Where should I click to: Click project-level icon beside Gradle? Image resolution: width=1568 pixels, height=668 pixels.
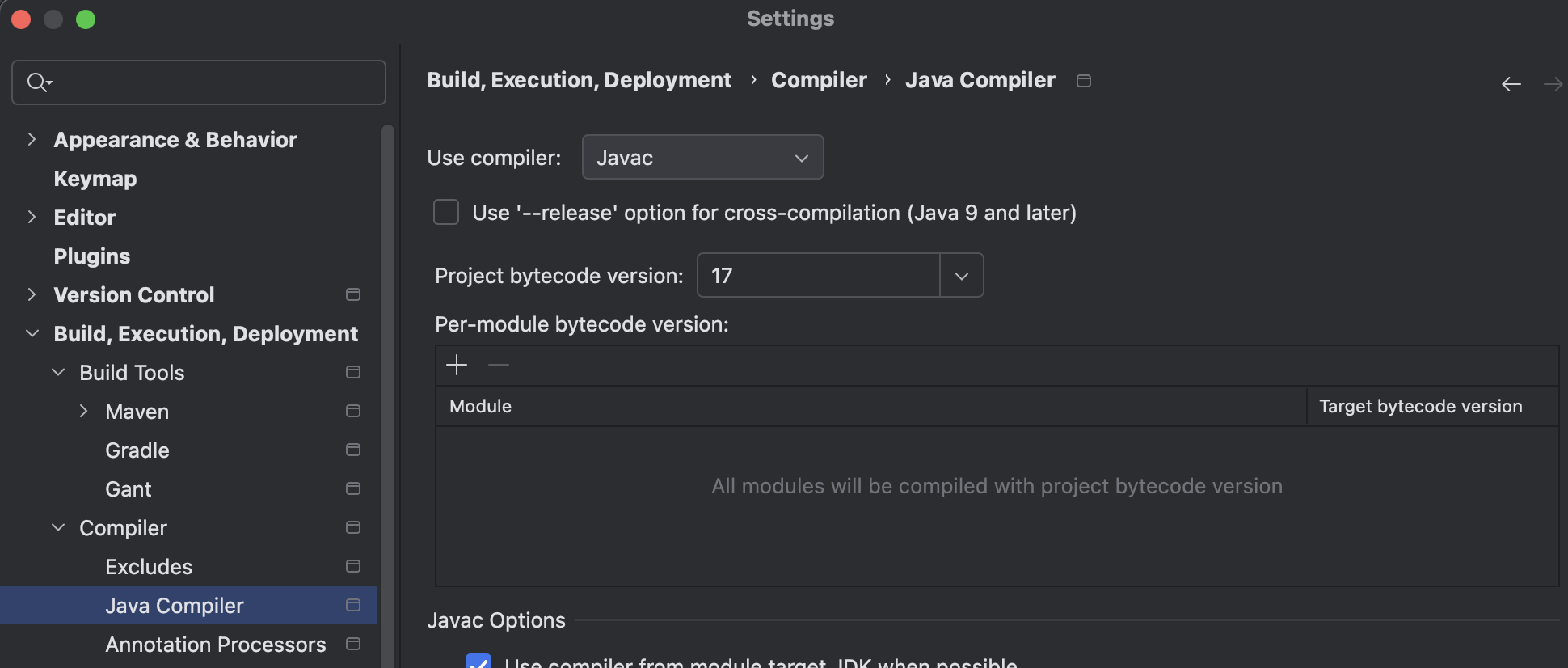353,450
